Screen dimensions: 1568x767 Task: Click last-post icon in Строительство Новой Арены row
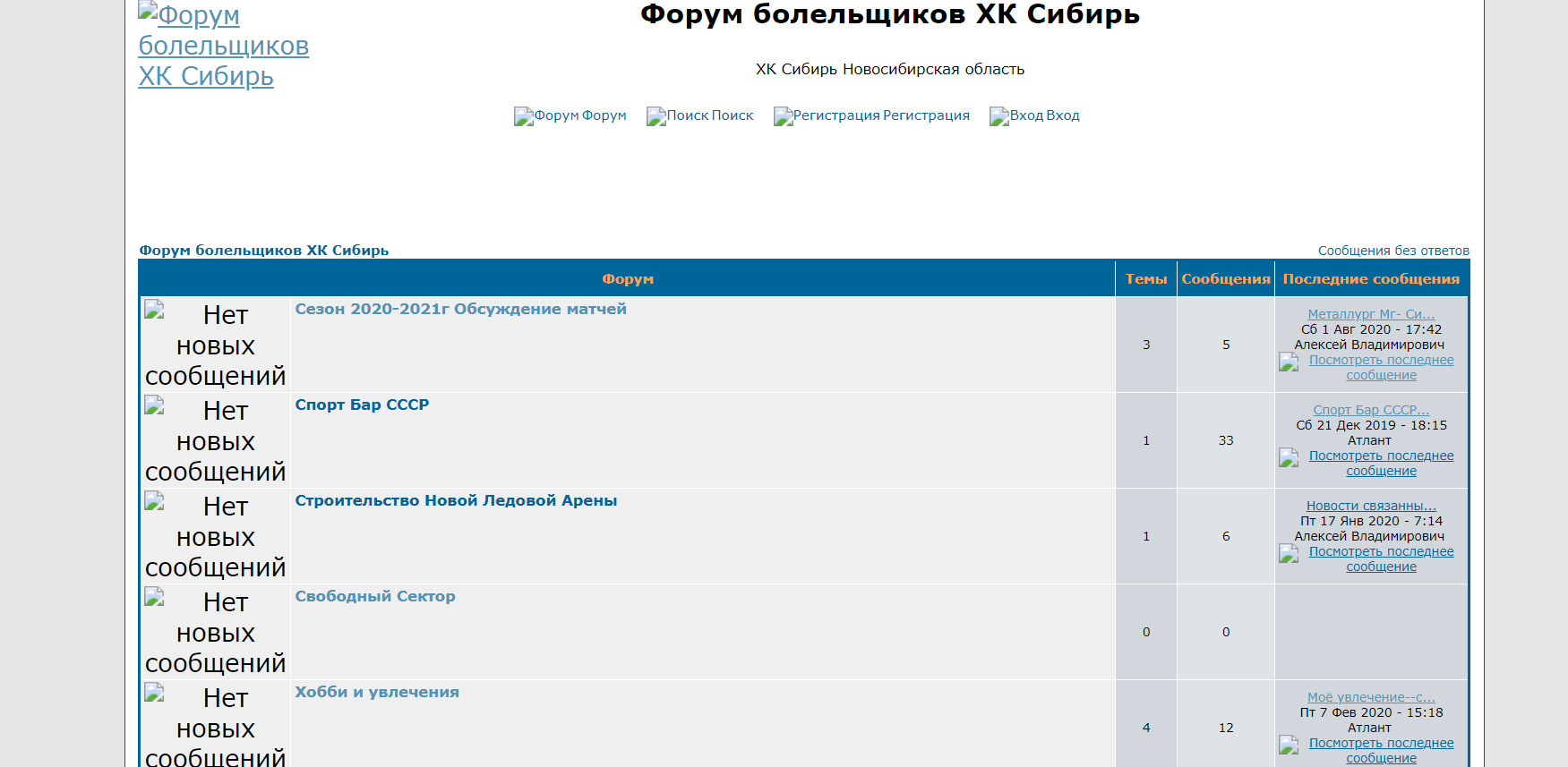click(1289, 553)
